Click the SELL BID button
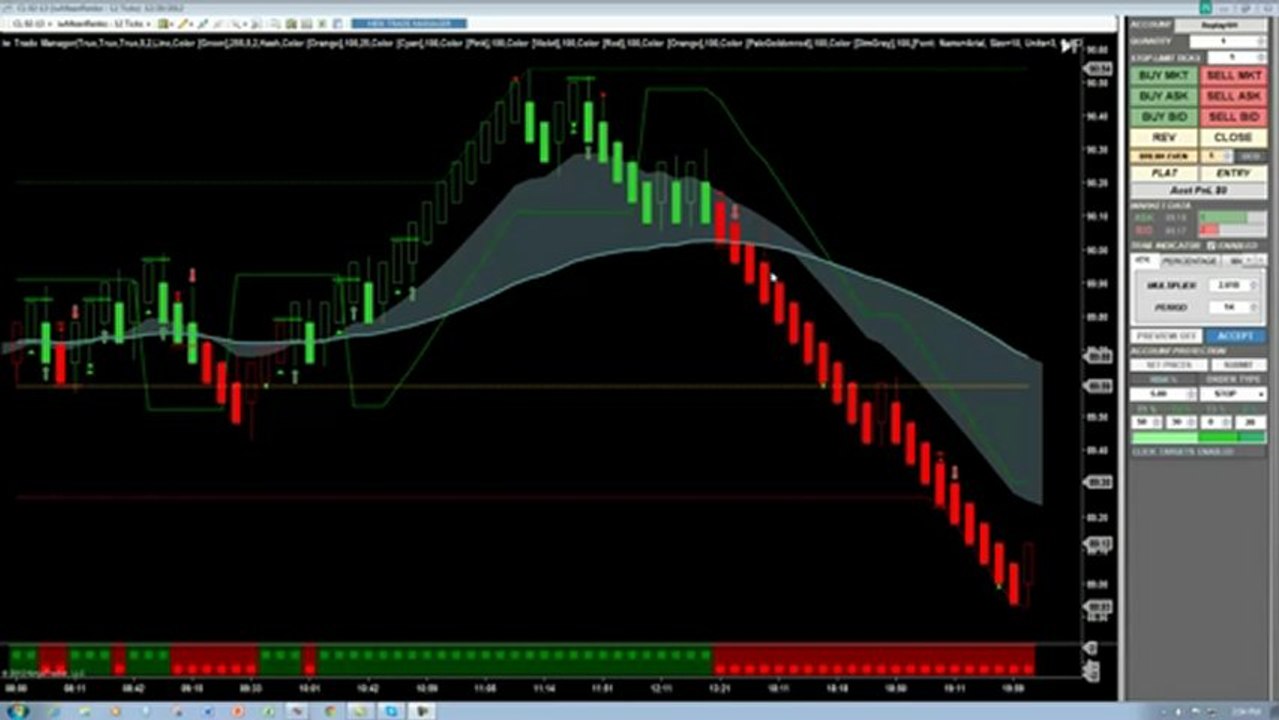 click(1233, 117)
